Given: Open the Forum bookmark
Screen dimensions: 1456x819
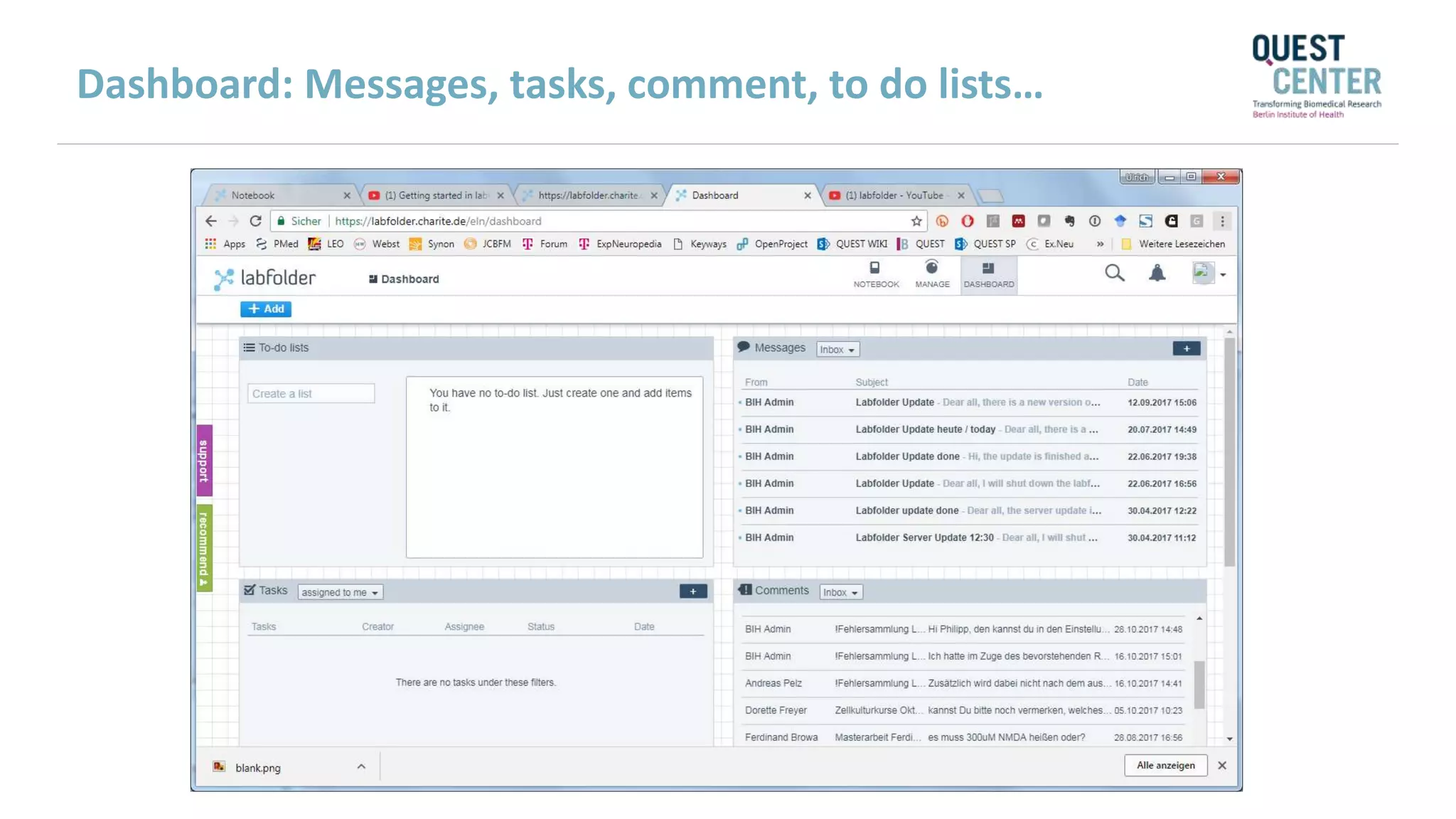Looking at the screenshot, I should (545, 244).
